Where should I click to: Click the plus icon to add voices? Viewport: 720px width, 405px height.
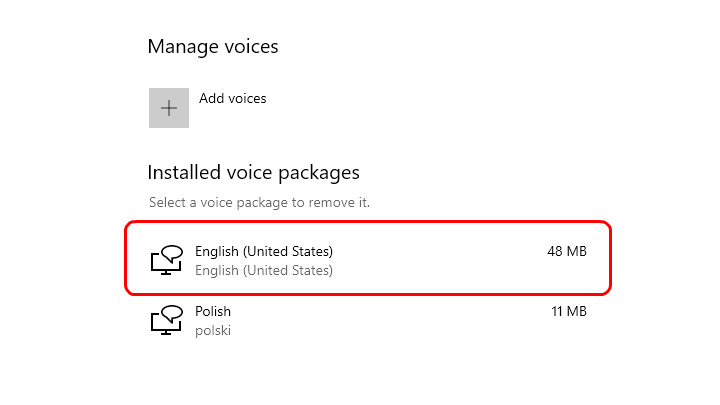tap(169, 108)
